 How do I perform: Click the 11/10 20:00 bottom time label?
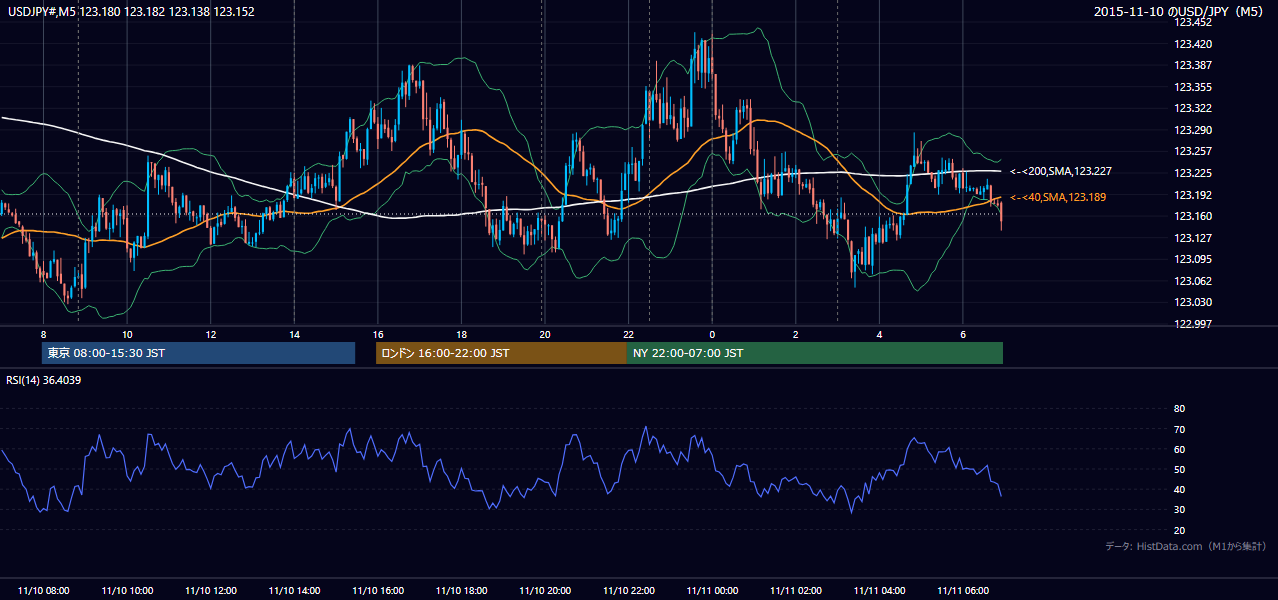[545, 591]
